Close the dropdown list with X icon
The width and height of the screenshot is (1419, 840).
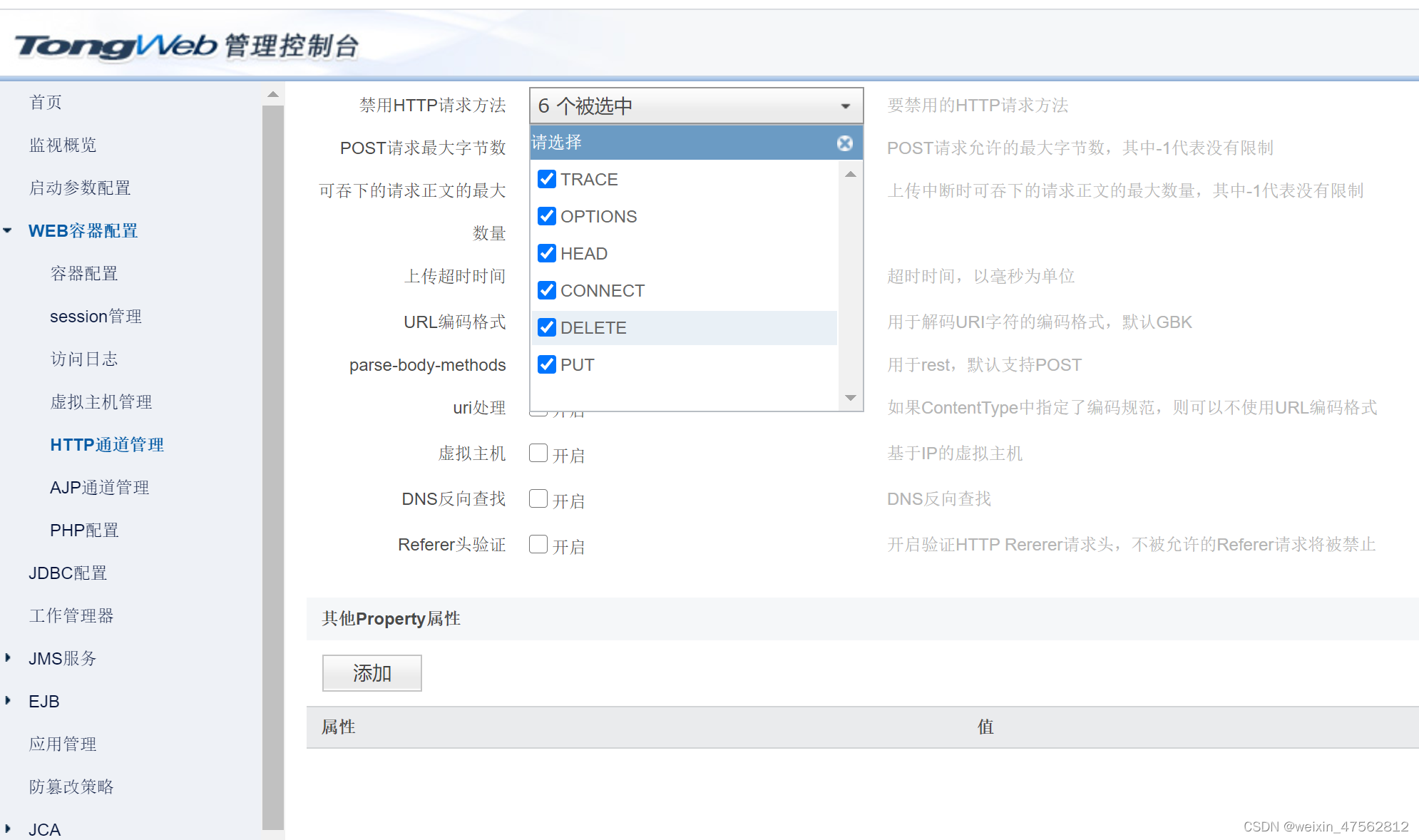[x=844, y=143]
